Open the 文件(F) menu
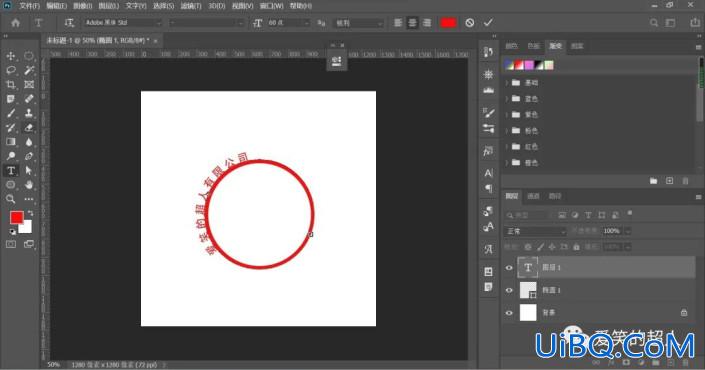The width and height of the screenshot is (705, 370). (x=30, y=6)
